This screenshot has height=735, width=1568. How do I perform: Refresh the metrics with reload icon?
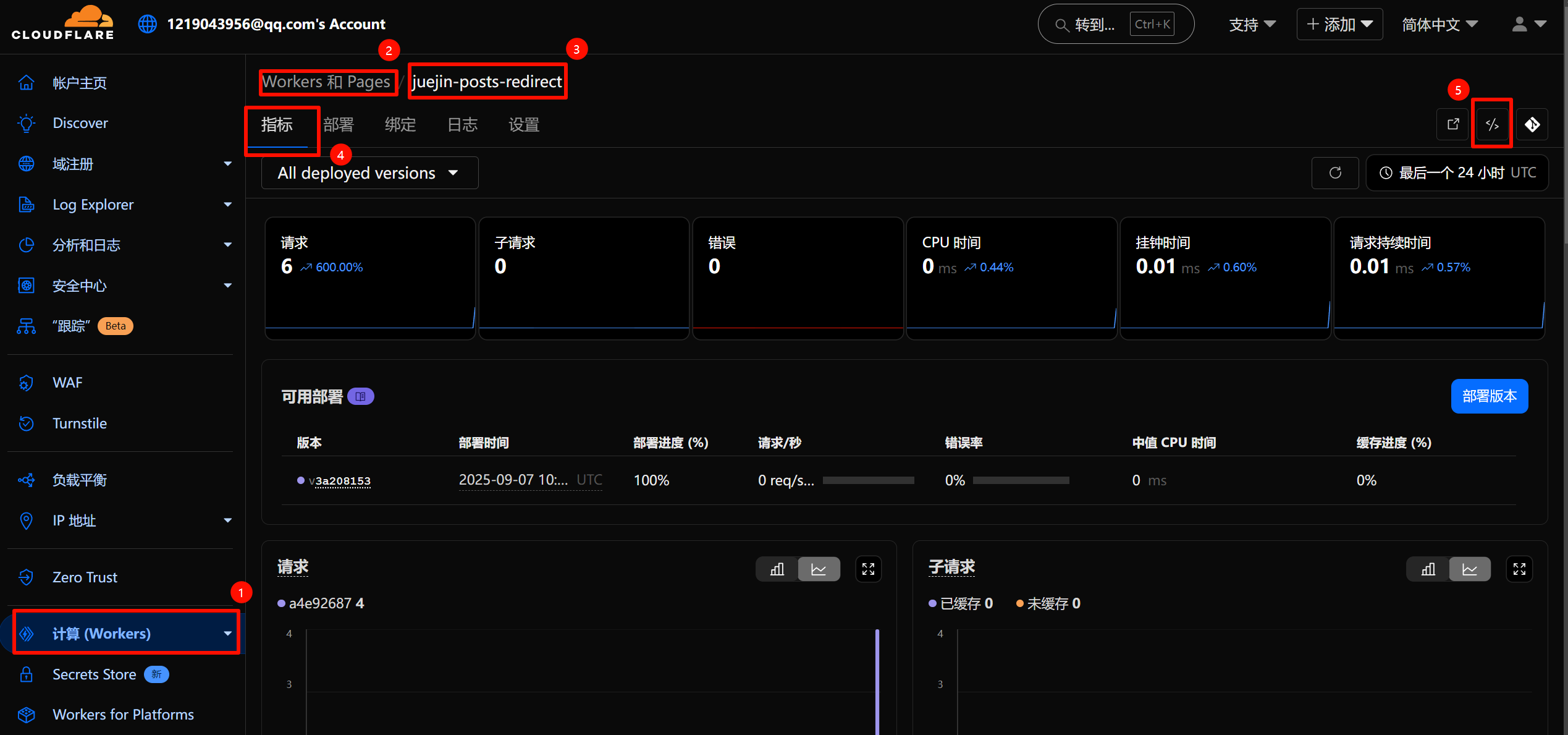click(1335, 172)
